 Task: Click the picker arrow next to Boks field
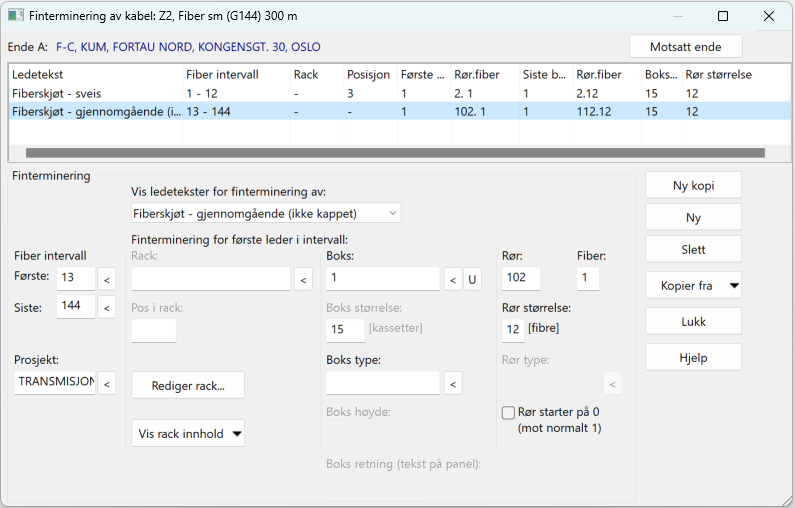click(x=453, y=279)
